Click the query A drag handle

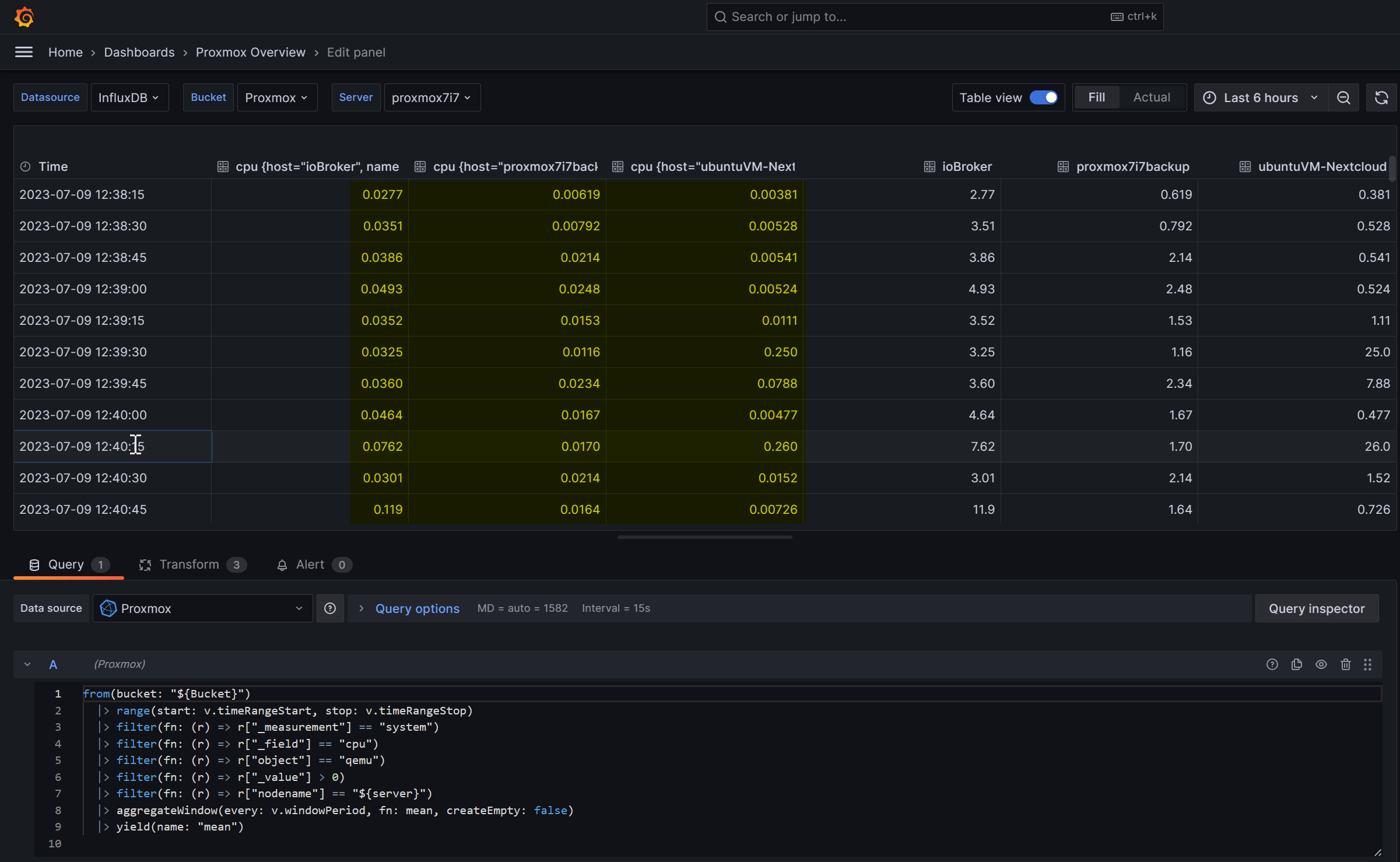1368,664
